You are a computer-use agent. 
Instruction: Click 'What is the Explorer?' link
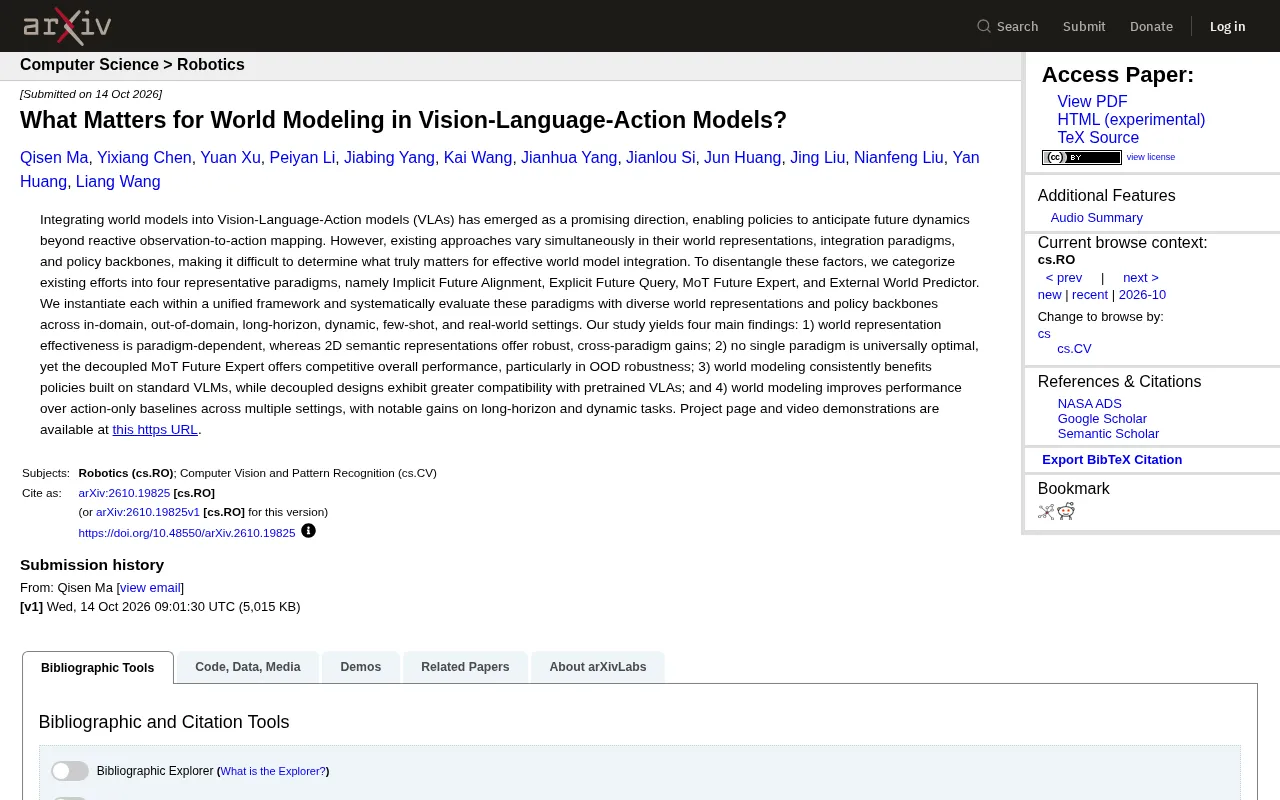pyautogui.click(x=273, y=771)
